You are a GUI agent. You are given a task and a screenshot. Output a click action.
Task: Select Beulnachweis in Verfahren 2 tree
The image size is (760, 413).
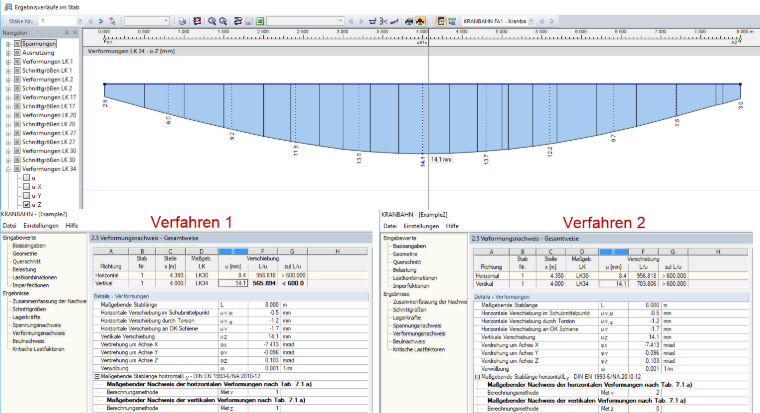click(410, 341)
